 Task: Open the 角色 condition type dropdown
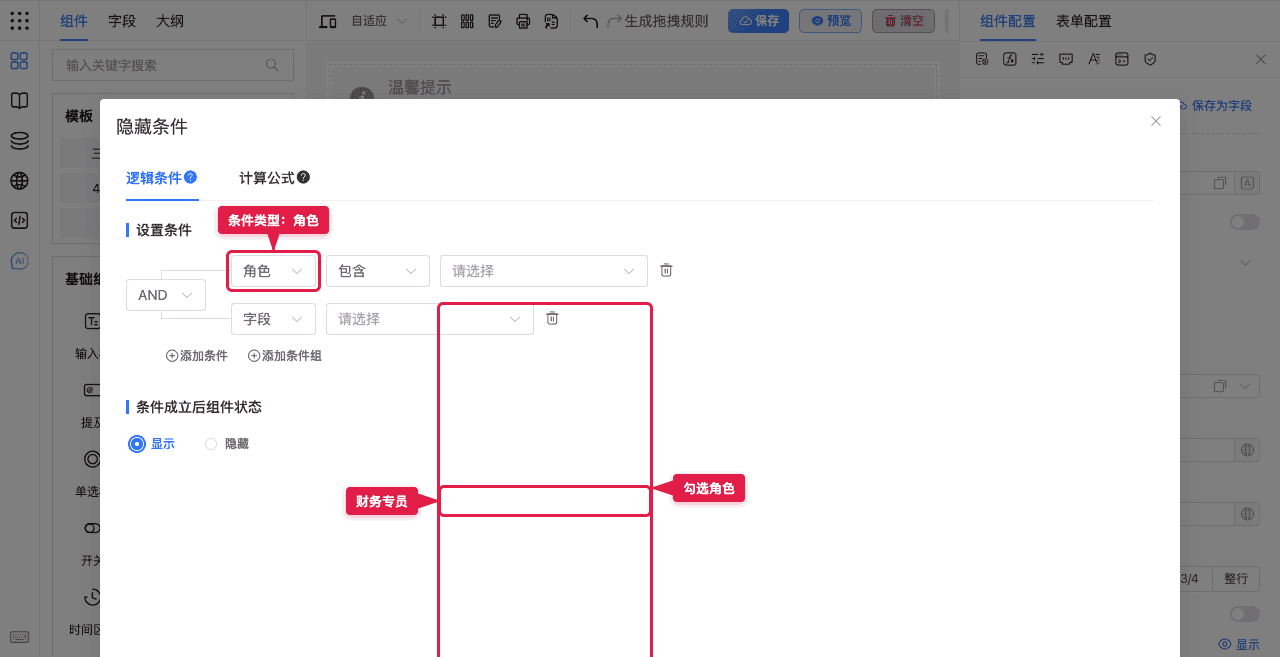click(273, 271)
